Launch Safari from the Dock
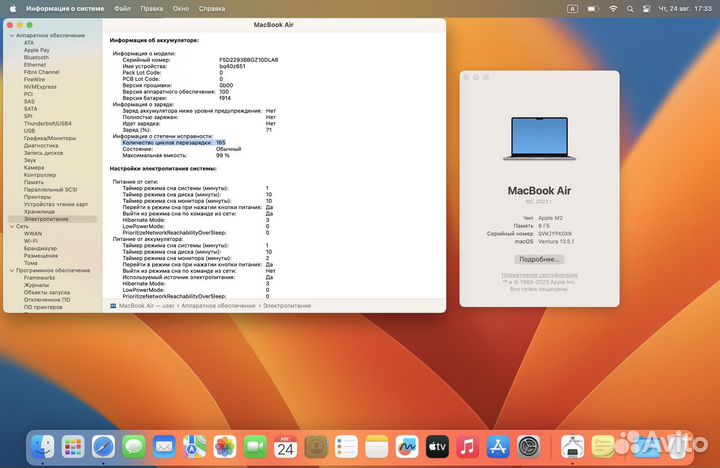The width and height of the screenshot is (720, 468). point(103,446)
